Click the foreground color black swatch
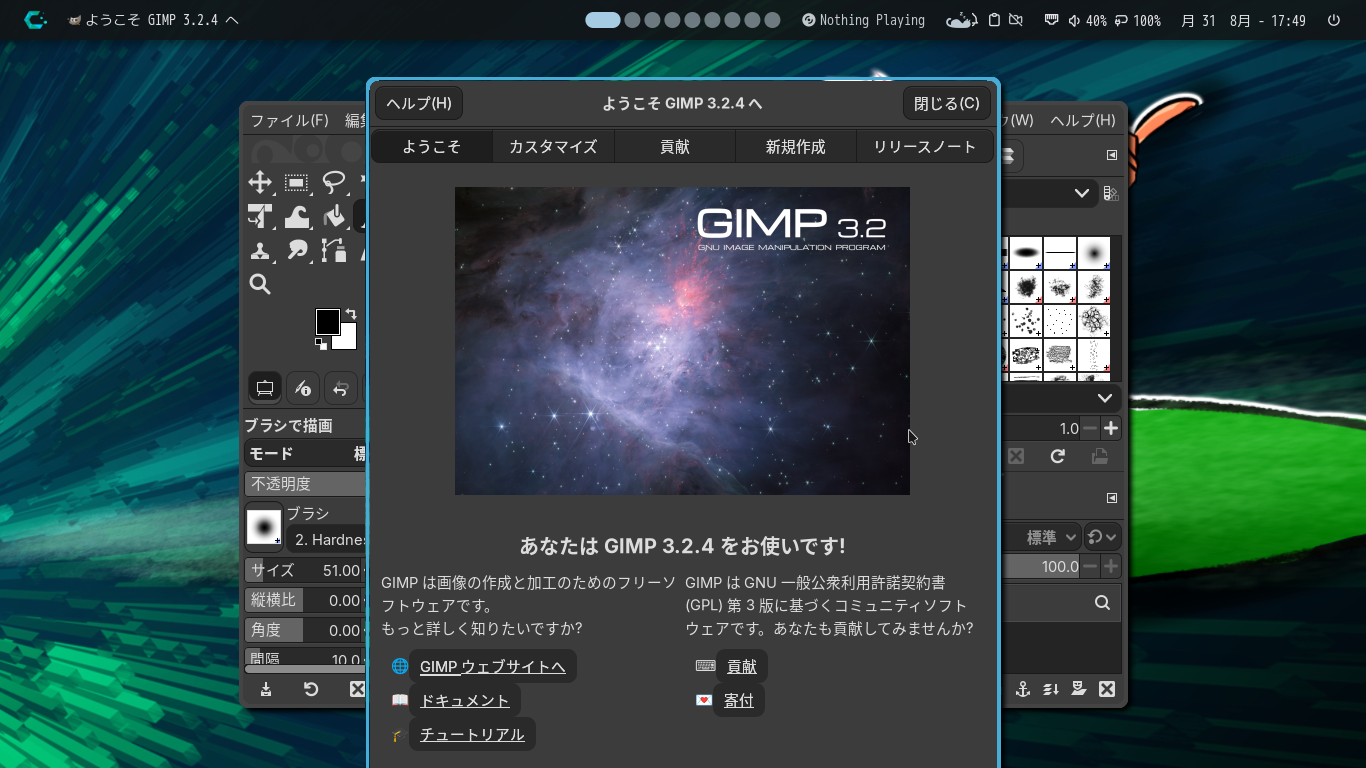1366x768 pixels. pos(326,321)
